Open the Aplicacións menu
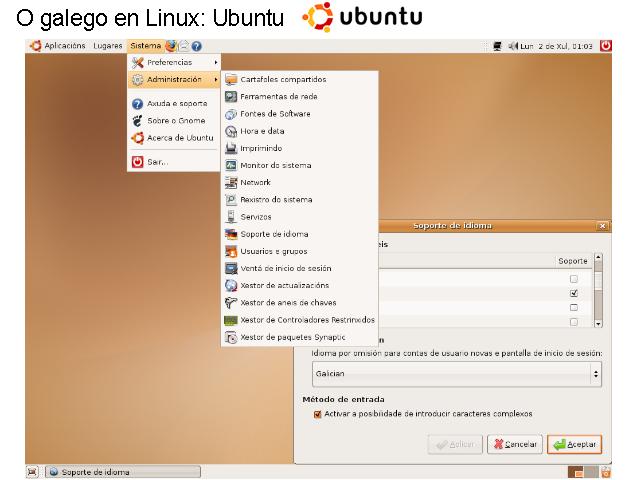 coord(60,45)
